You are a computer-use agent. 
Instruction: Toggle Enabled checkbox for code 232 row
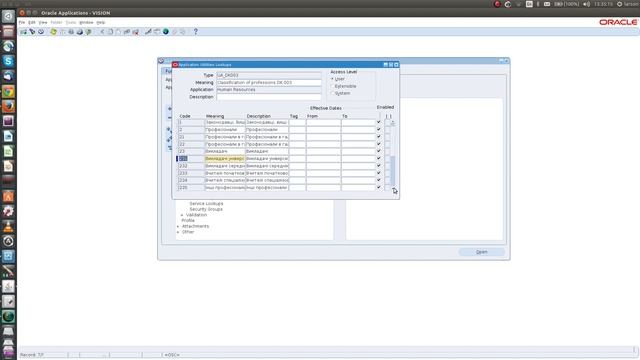[378, 166]
